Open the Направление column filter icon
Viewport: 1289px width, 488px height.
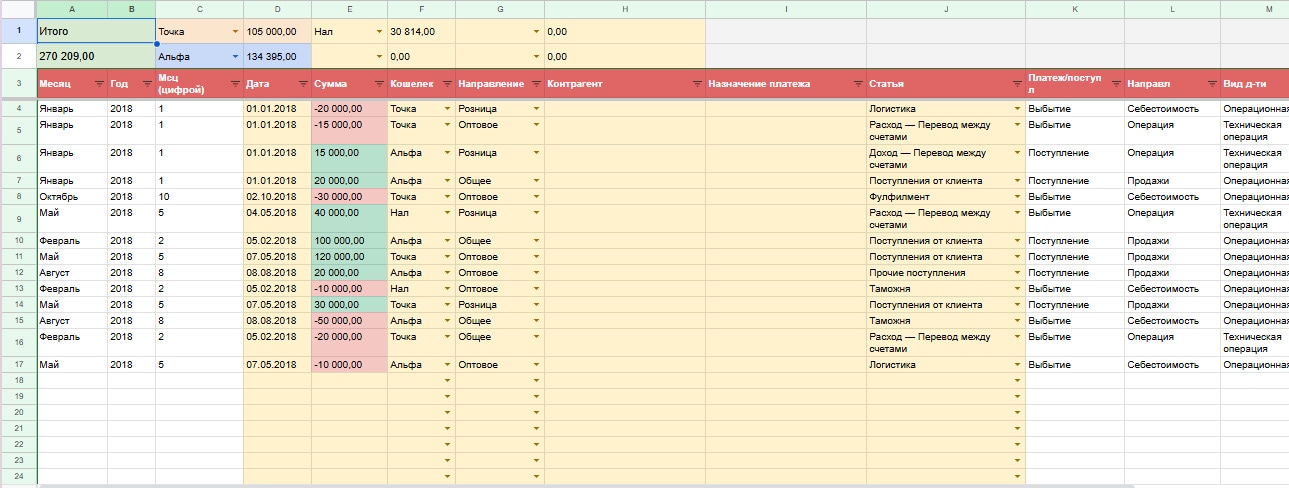[x=536, y=84]
